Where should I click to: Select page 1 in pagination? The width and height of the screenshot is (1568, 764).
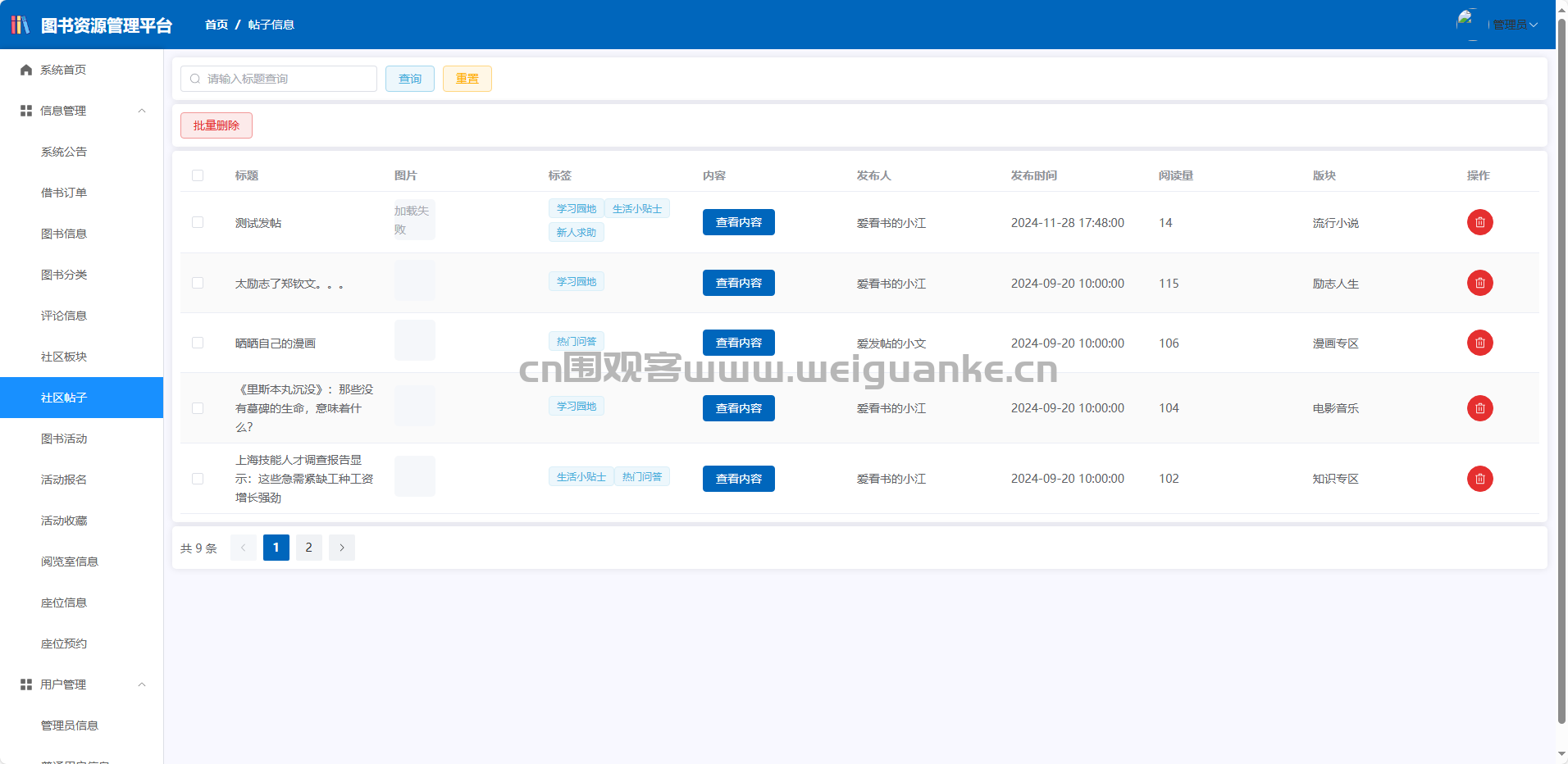point(276,548)
